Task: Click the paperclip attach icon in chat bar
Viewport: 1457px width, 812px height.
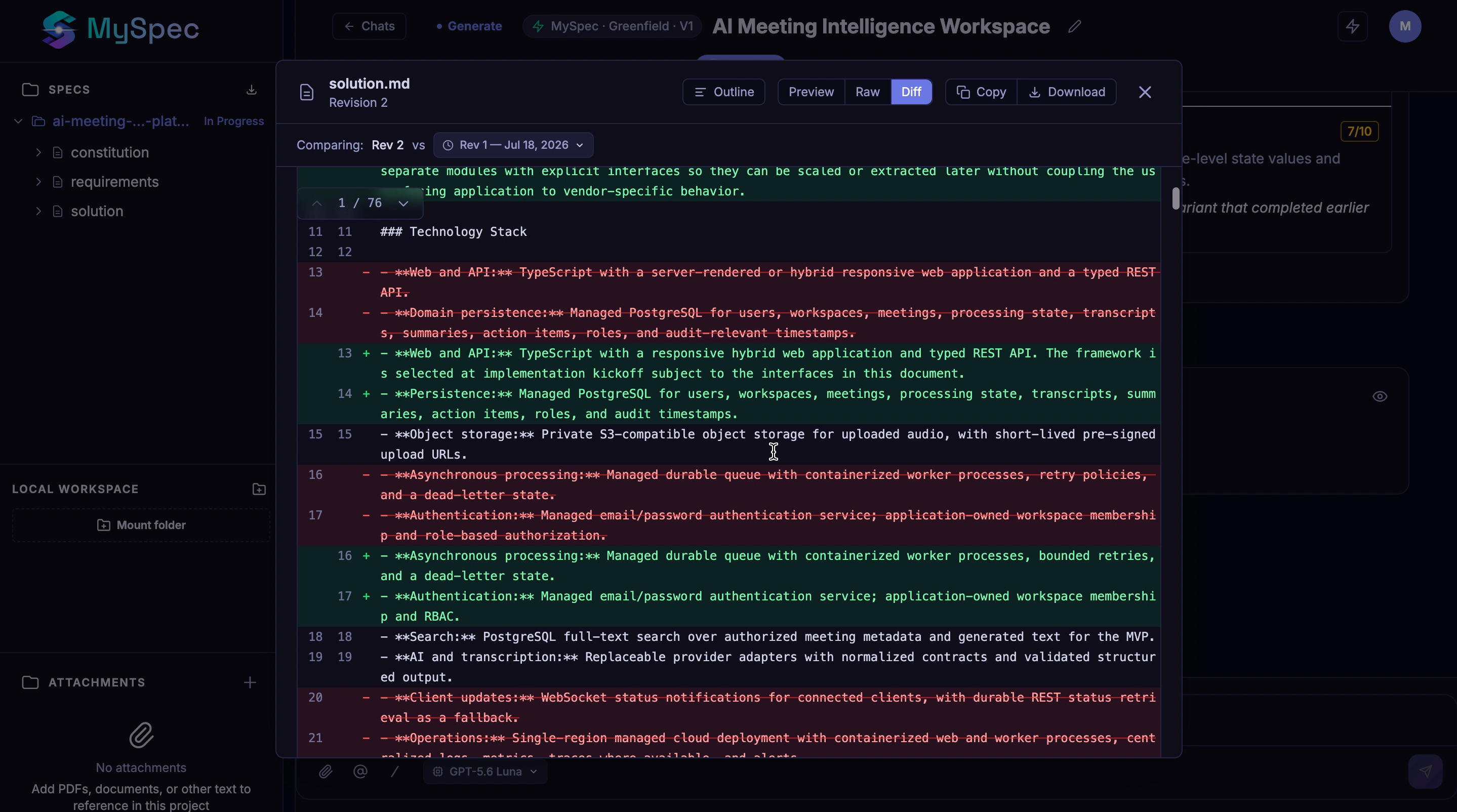Action: 325,772
